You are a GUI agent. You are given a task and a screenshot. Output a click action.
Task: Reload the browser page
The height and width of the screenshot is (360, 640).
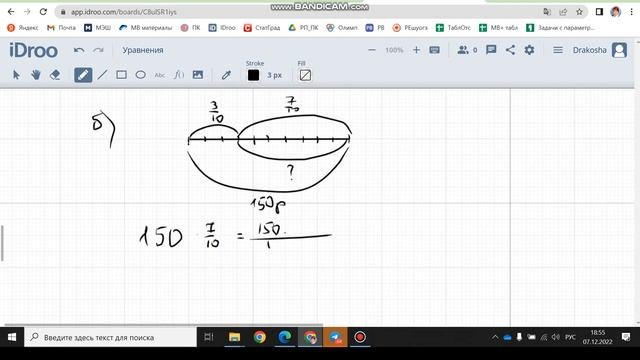[x=43, y=12]
